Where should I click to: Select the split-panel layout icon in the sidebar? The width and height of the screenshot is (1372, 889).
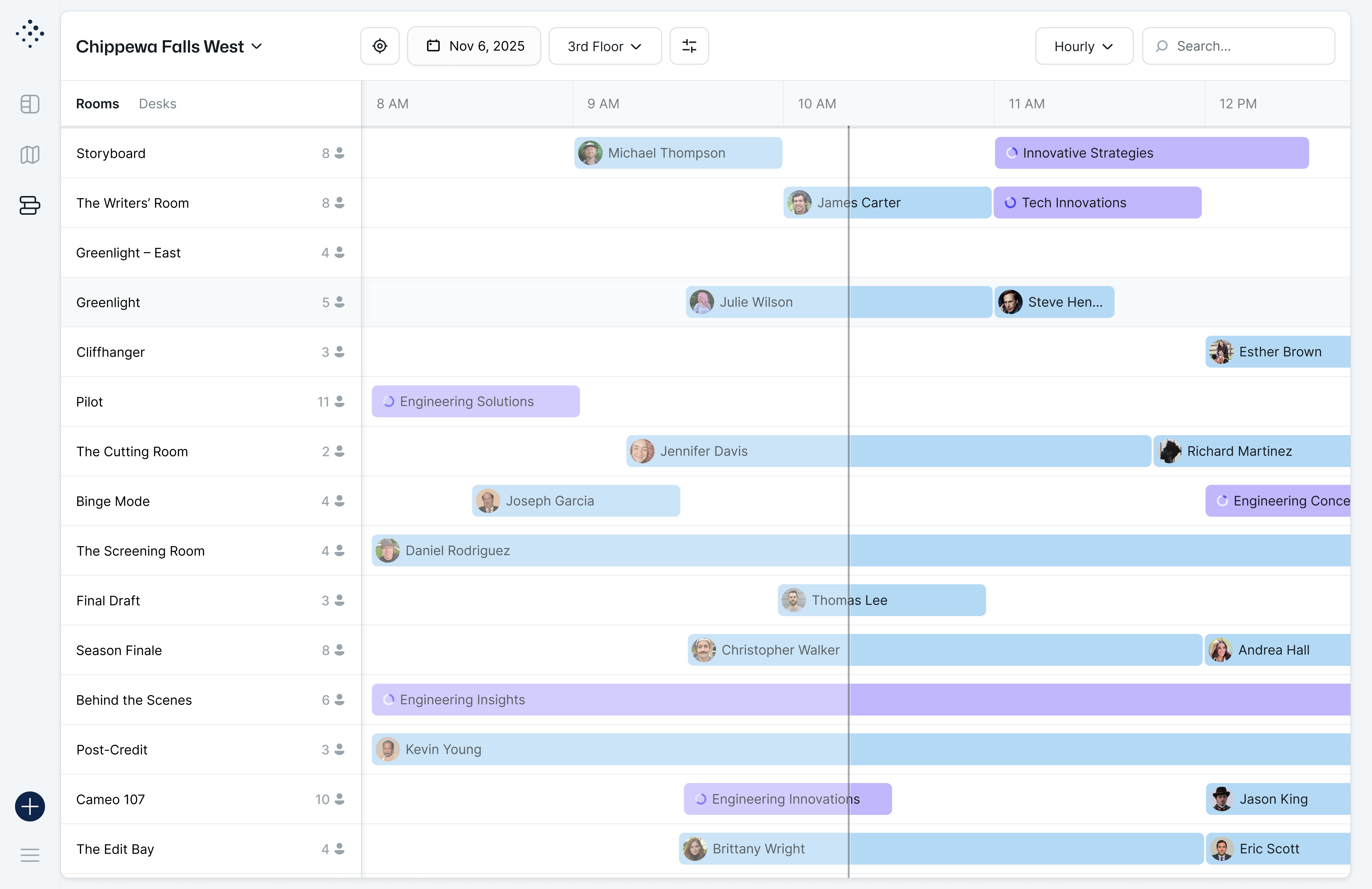point(29,104)
